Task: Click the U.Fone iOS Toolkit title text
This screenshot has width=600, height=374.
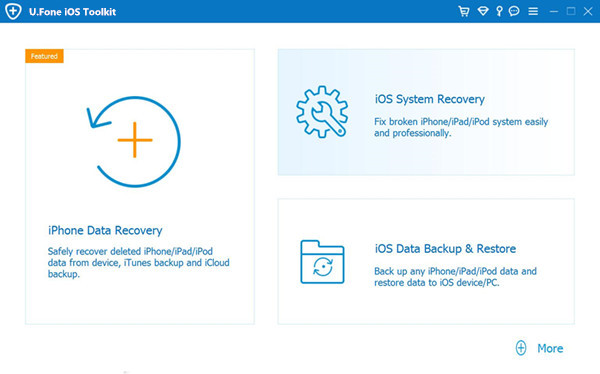Action: (72, 12)
